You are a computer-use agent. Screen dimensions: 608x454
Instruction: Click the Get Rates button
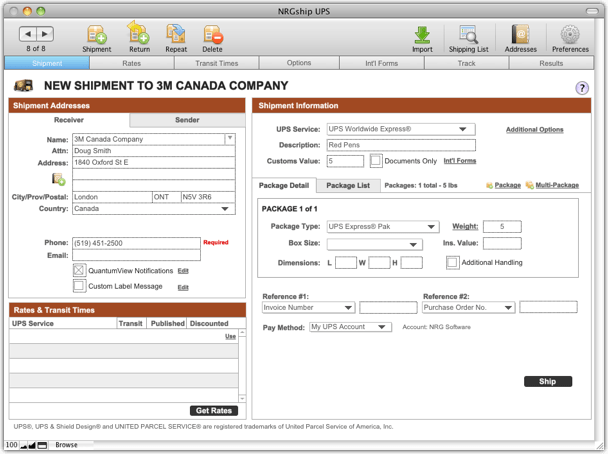[x=214, y=411]
